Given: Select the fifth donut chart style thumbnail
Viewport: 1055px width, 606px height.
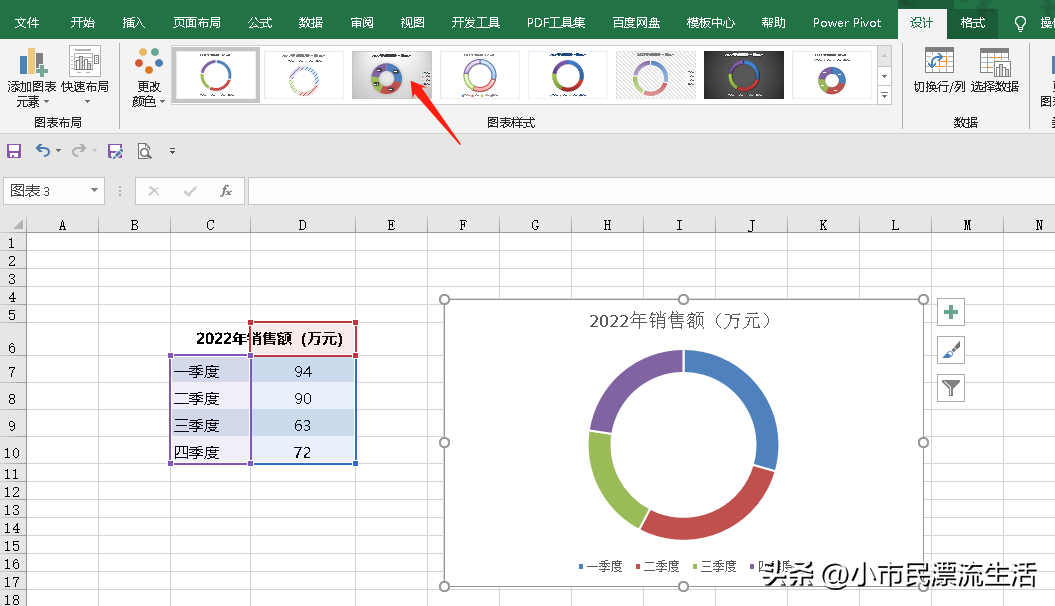Looking at the screenshot, I should pyautogui.click(x=568, y=75).
